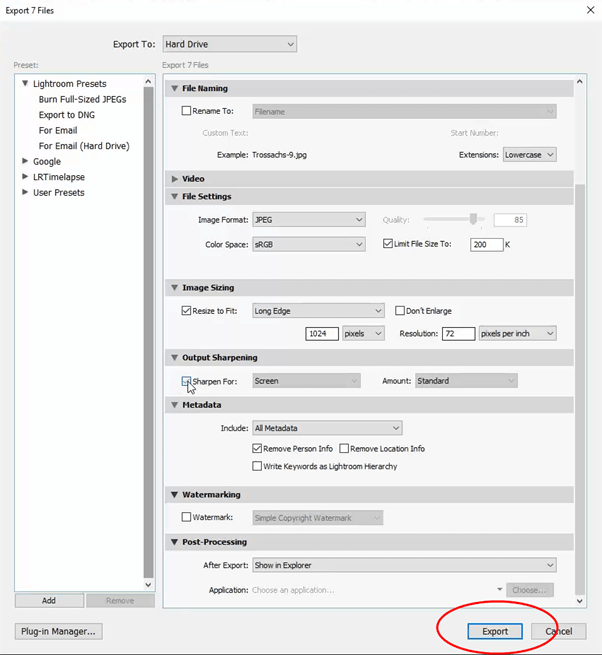Click the settings panel scroll up arrow
This screenshot has width=602, height=655.
579,81
